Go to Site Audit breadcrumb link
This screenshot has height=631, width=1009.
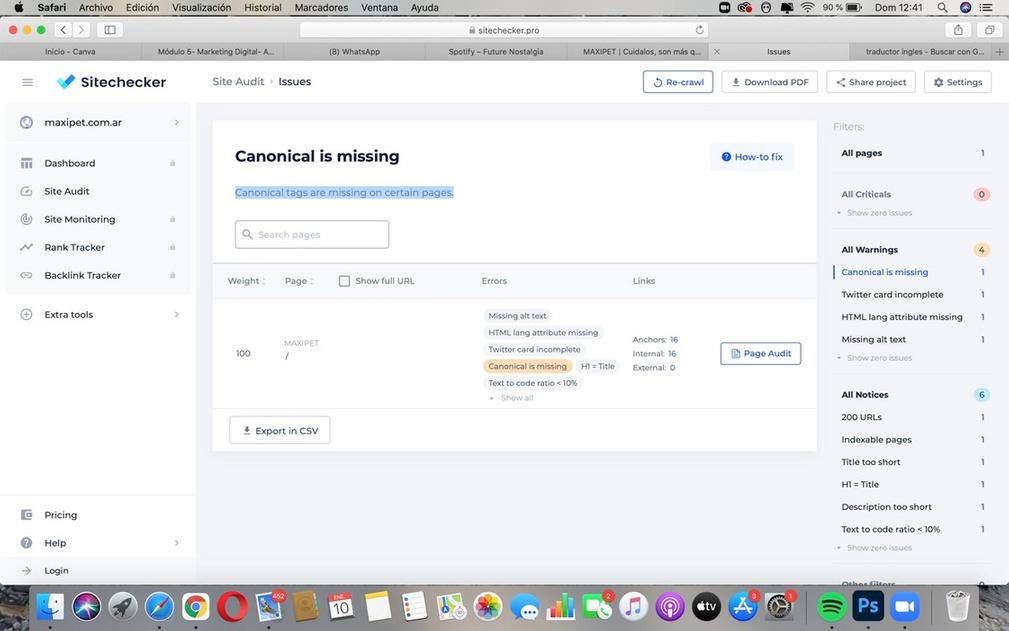238,82
